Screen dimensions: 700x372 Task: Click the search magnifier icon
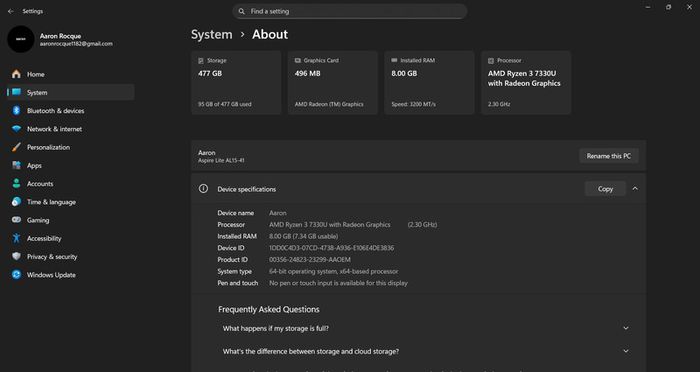[x=242, y=11]
